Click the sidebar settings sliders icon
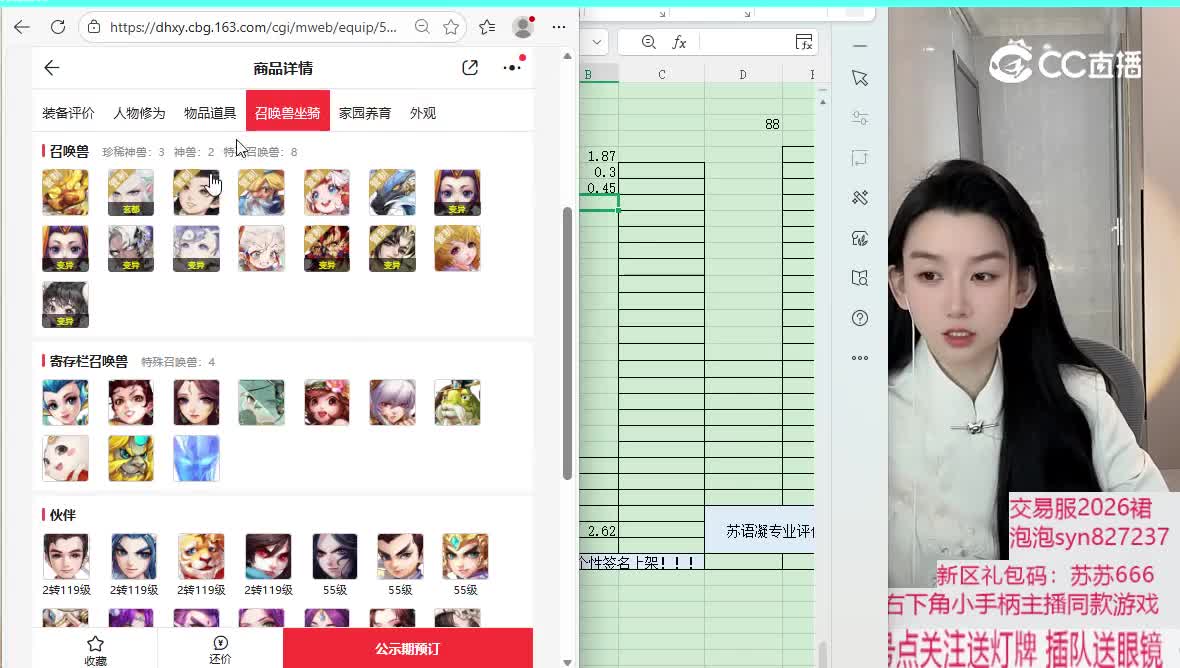Viewport: 1180px width, 668px height. pyautogui.click(x=860, y=118)
